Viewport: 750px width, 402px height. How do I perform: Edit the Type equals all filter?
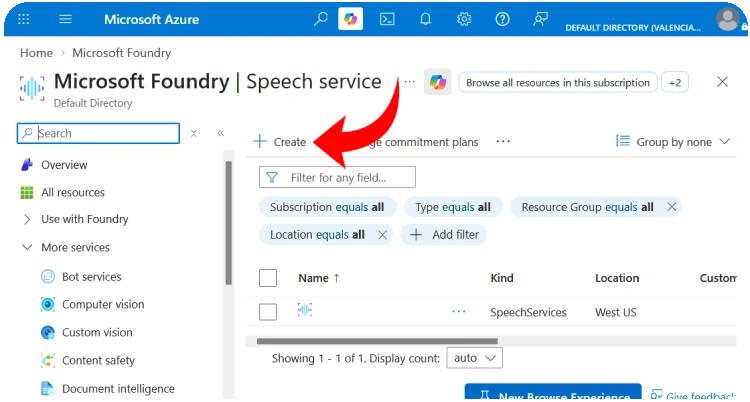point(453,207)
